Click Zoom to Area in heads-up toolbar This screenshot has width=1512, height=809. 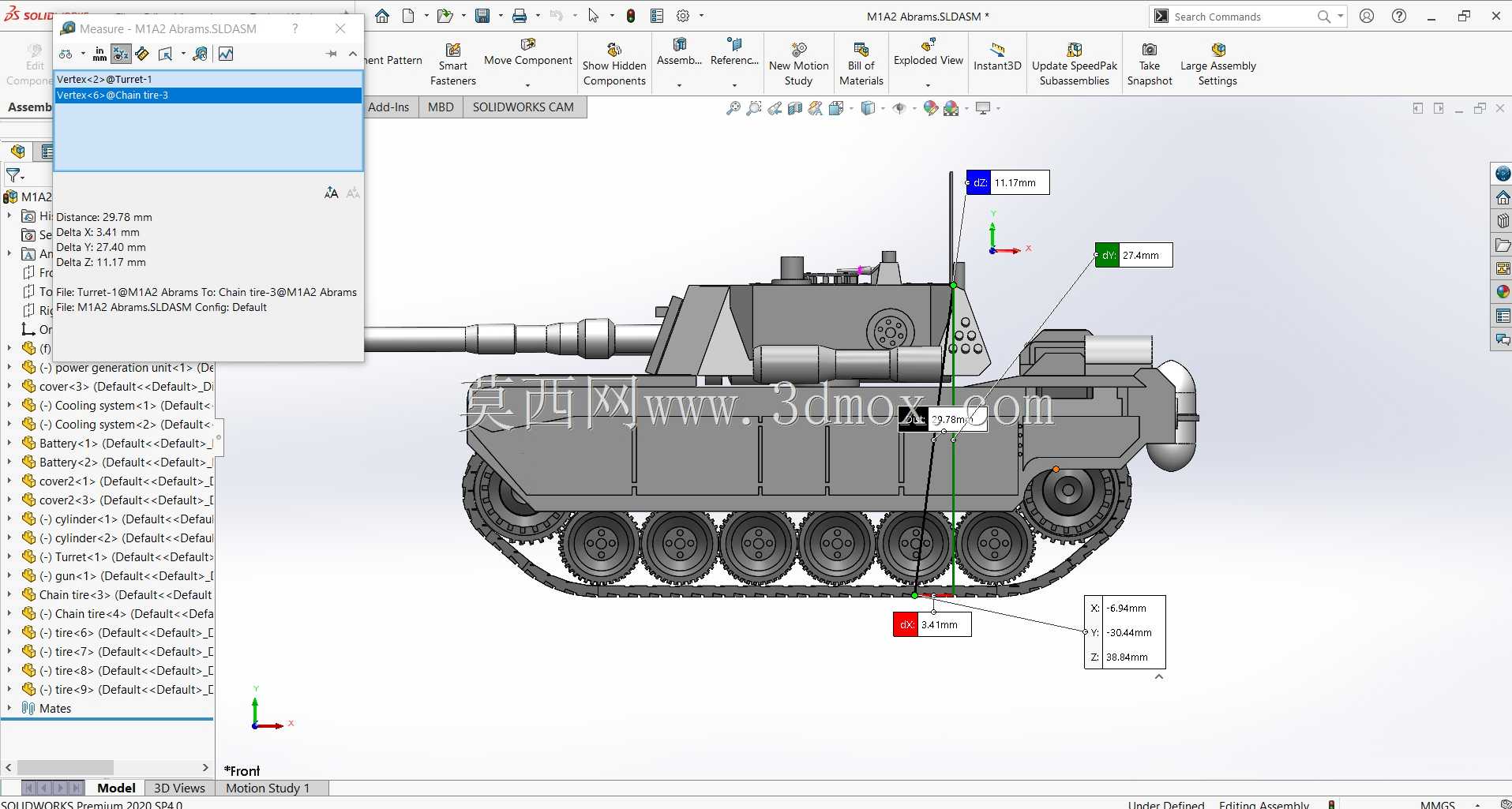point(754,108)
